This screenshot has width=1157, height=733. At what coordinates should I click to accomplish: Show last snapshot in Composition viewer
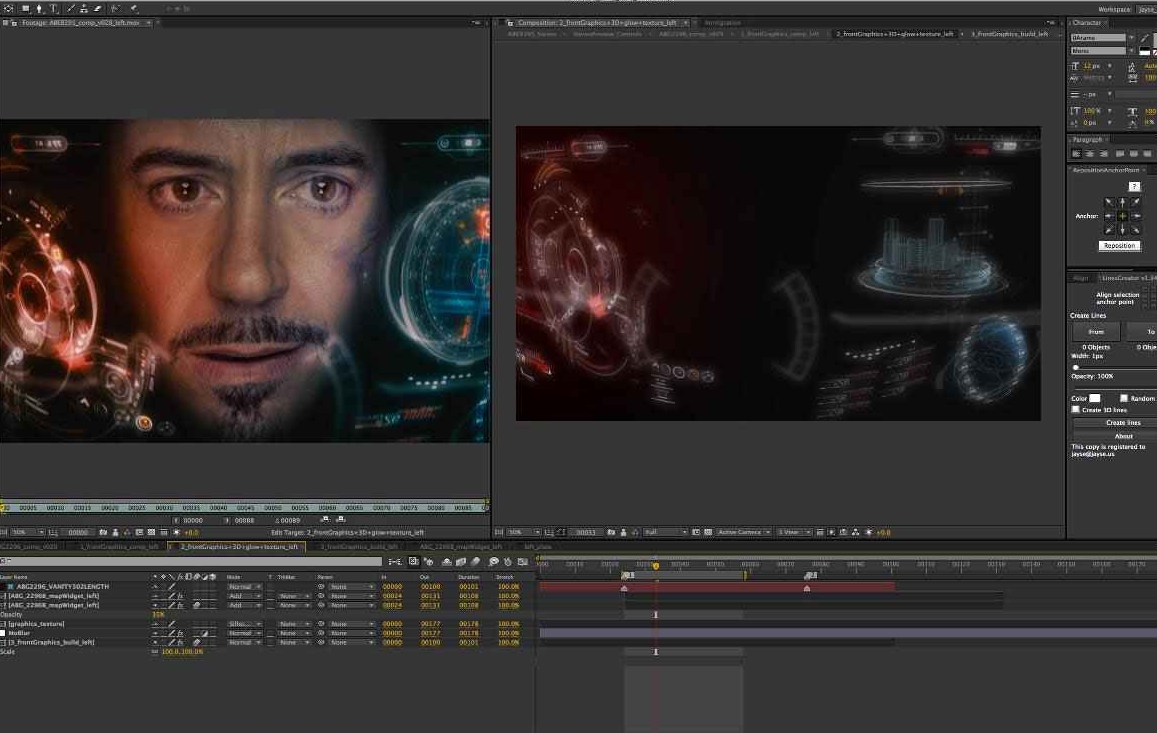[x=624, y=532]
